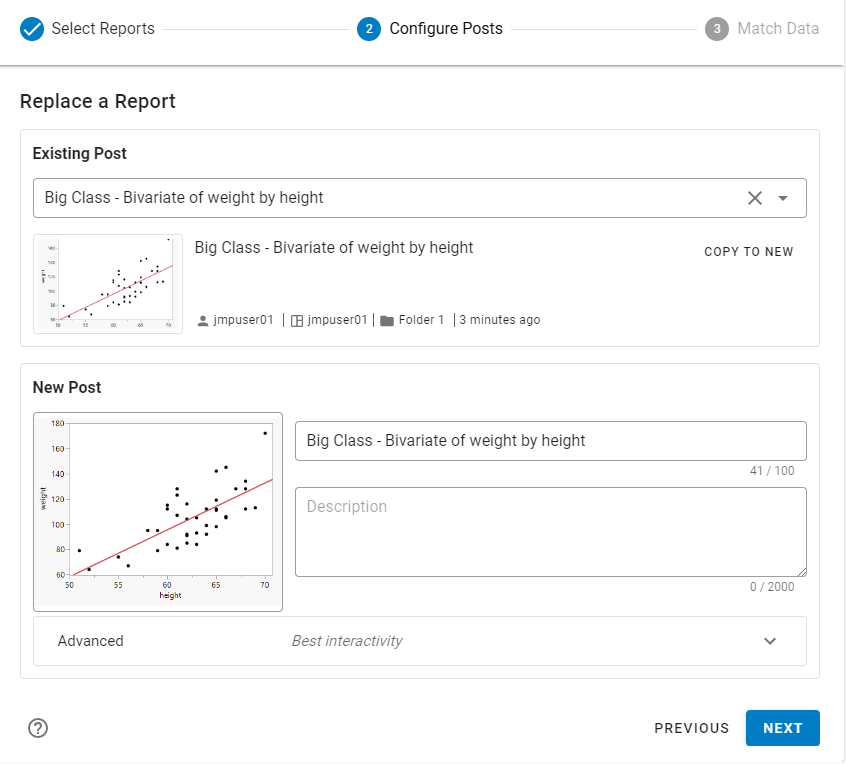
Task: Click the New Post title field
Action: [550, 441]
